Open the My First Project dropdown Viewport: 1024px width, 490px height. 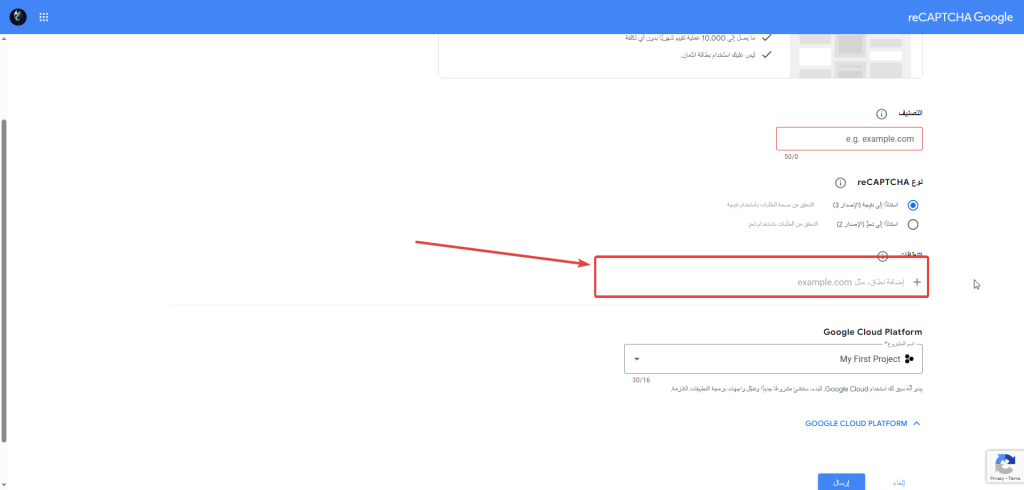coord(770,359)
